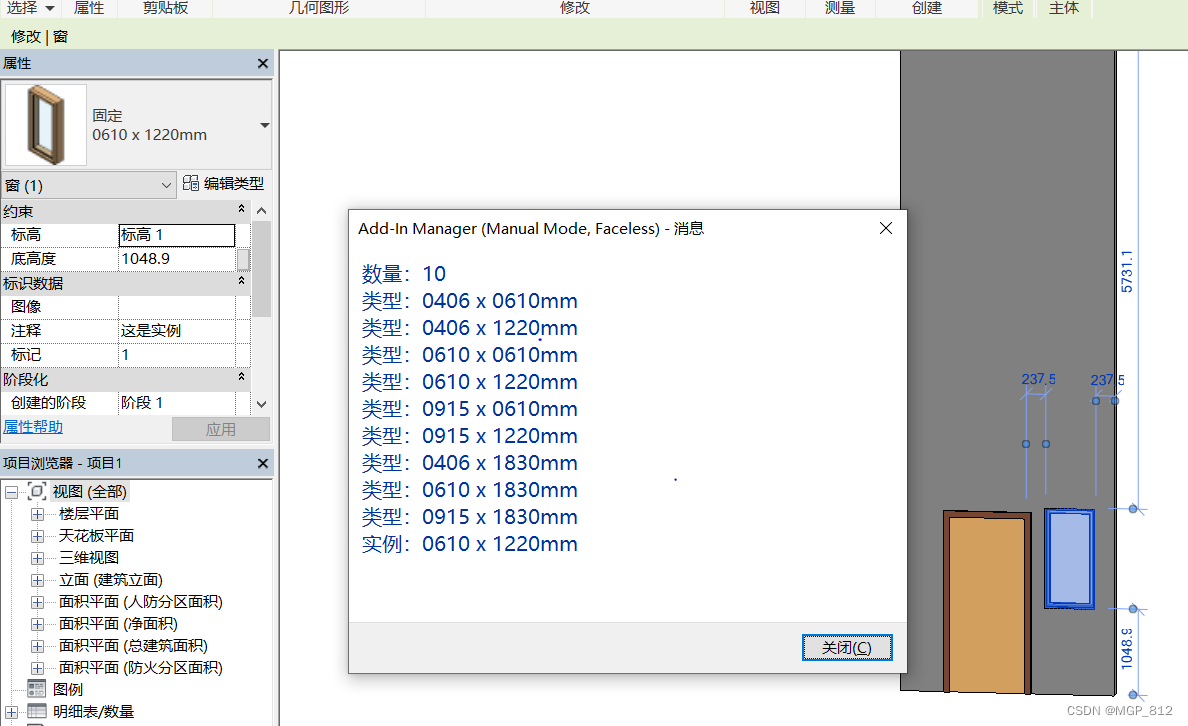This screenshot has height=726, width=1188.
Task: Click the 关闭(C) button in the dialog
Action: (x=847, y=647)
